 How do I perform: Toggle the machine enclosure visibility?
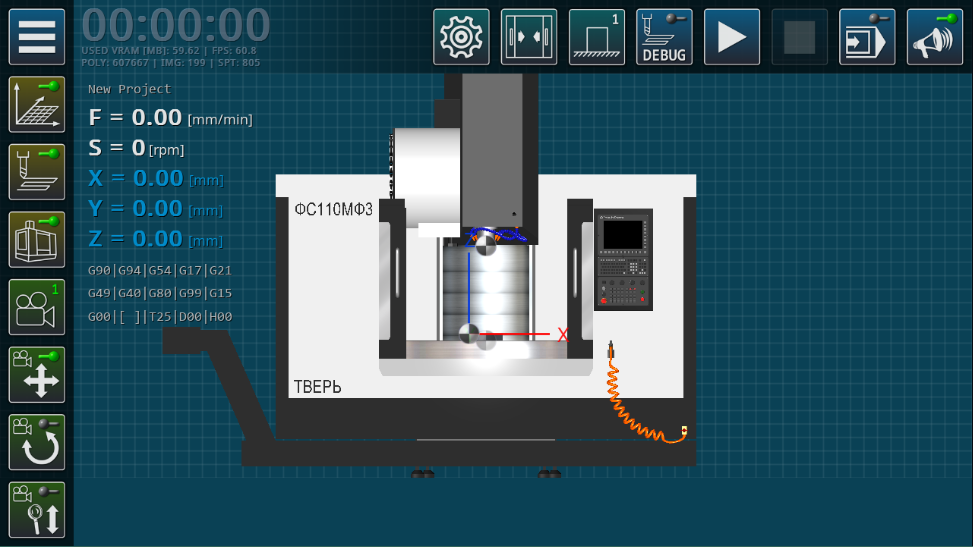click(37, 240)
